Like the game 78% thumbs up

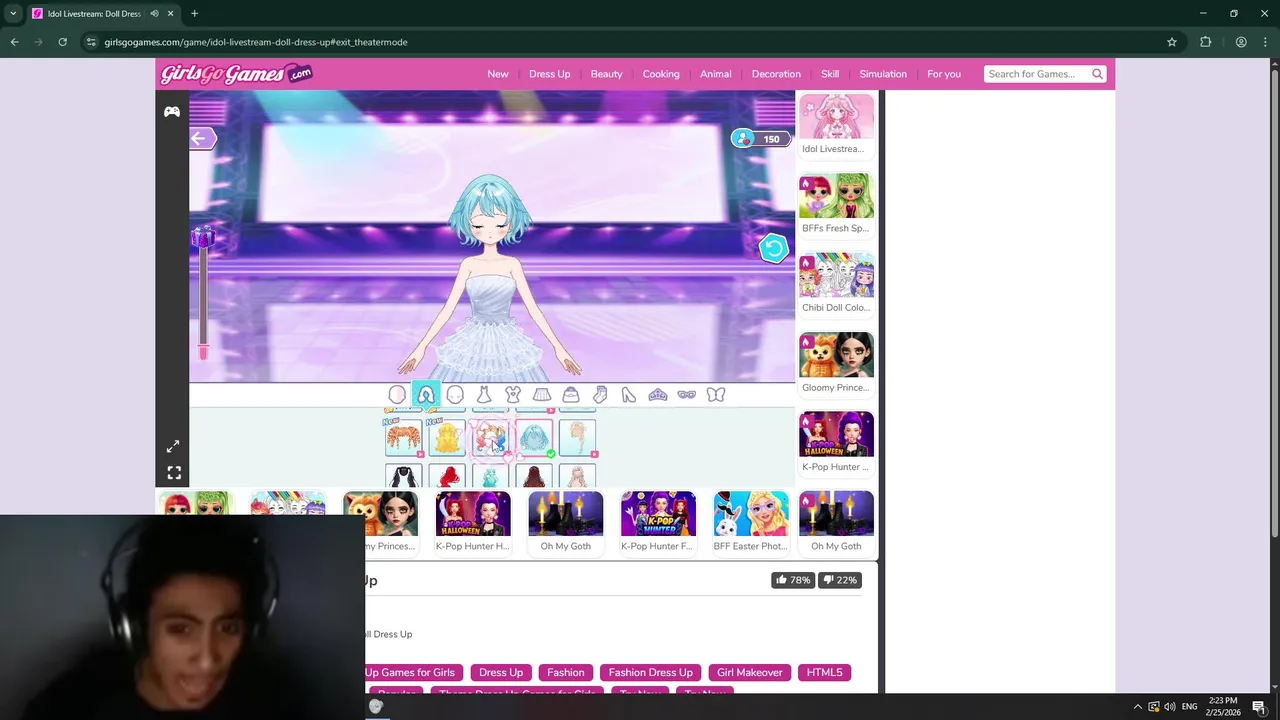coord(793,580)
